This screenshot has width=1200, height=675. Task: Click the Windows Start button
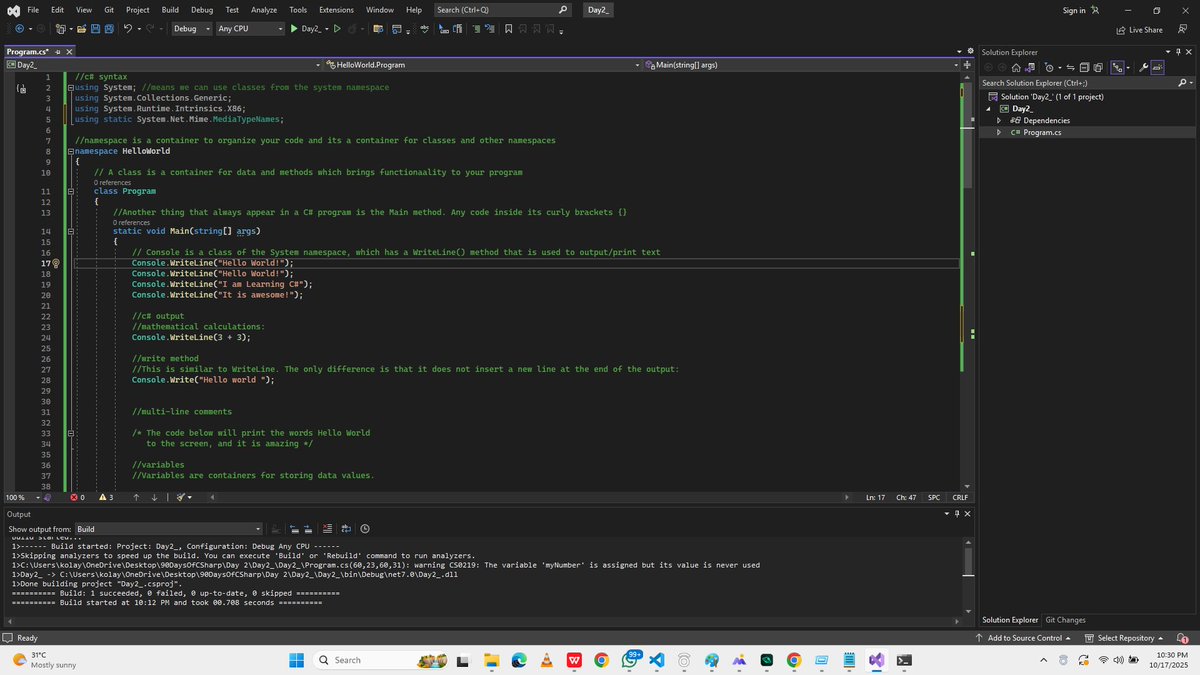pyautogui.click(x=297, y=660)
